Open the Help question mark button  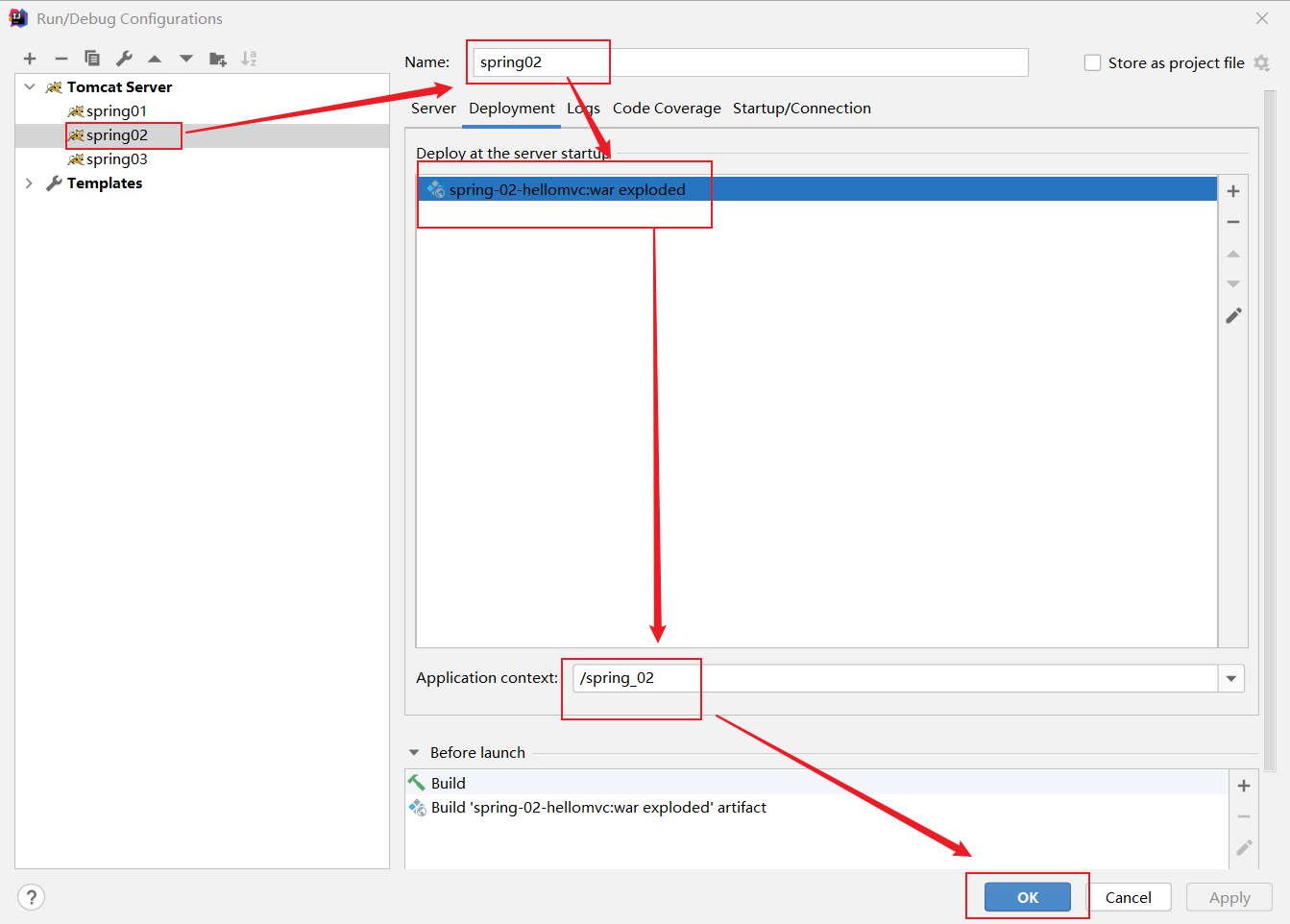(x=31, y=897)
